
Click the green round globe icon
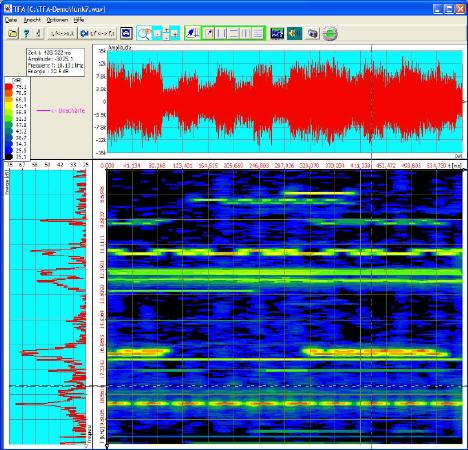330,34
